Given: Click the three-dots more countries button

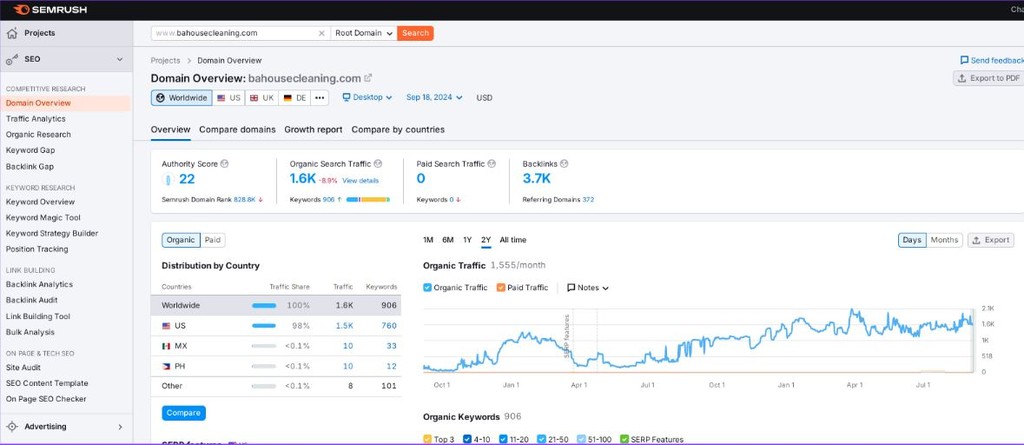Looking at the screenshot, I should tap(319, 98).
